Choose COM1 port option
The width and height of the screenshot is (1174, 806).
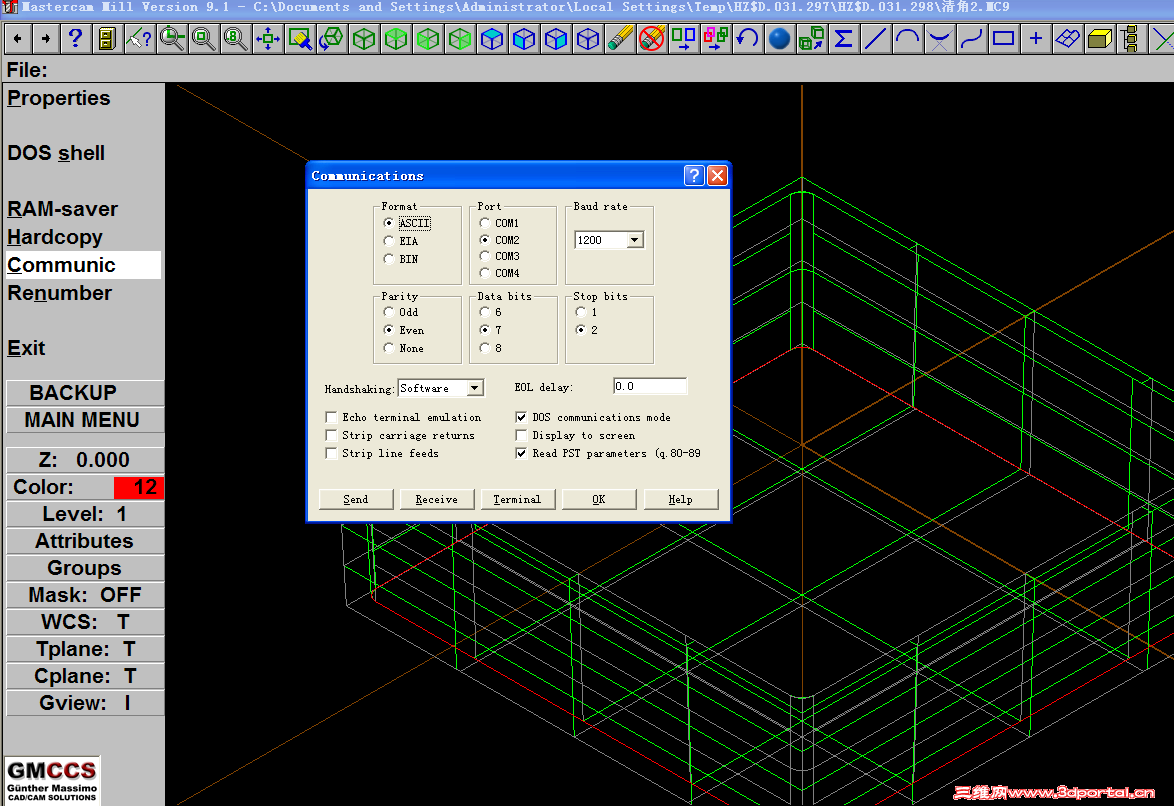point(484,222)
